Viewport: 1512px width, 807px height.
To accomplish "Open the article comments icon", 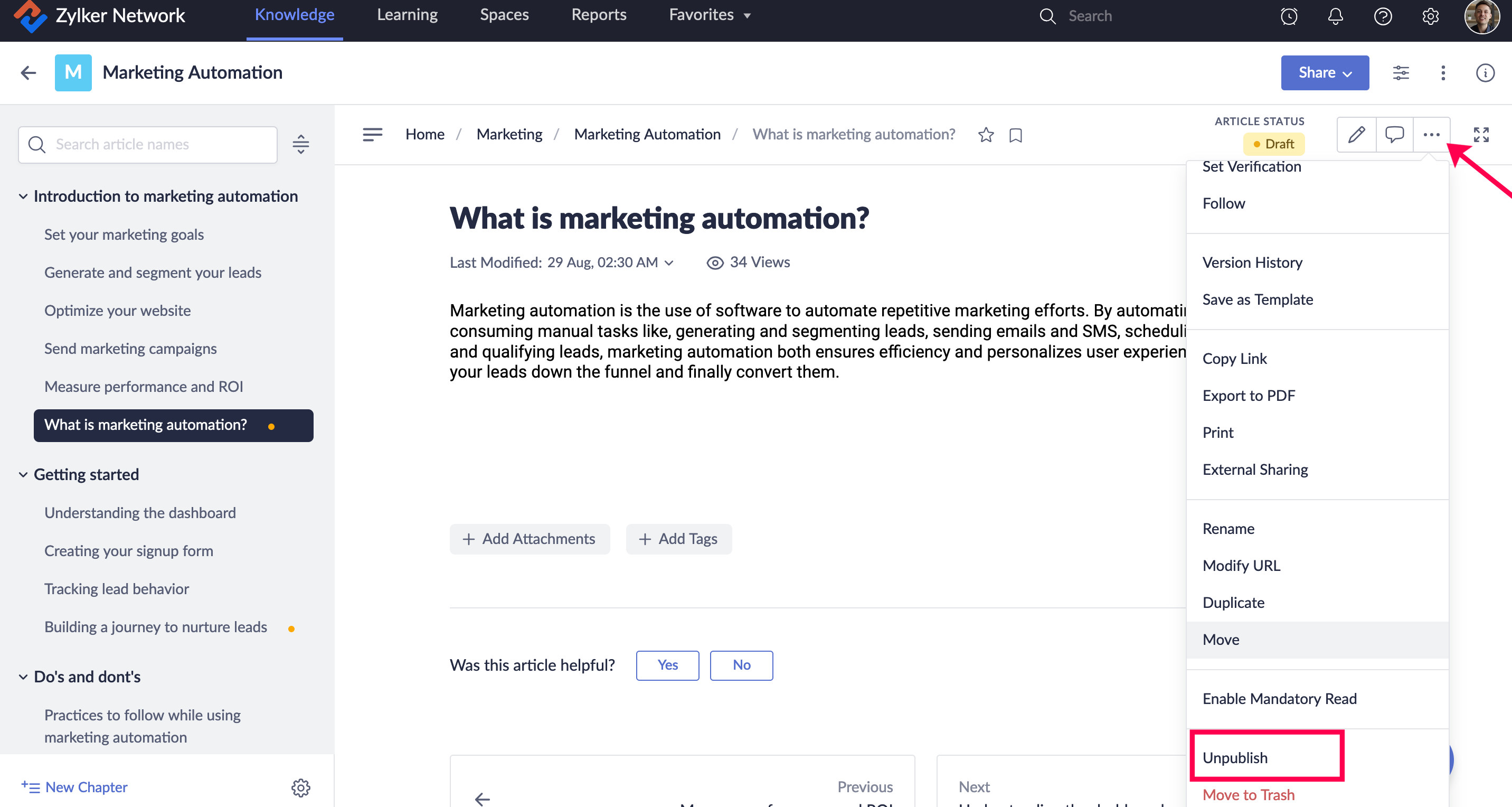I will pos(1394,135).
